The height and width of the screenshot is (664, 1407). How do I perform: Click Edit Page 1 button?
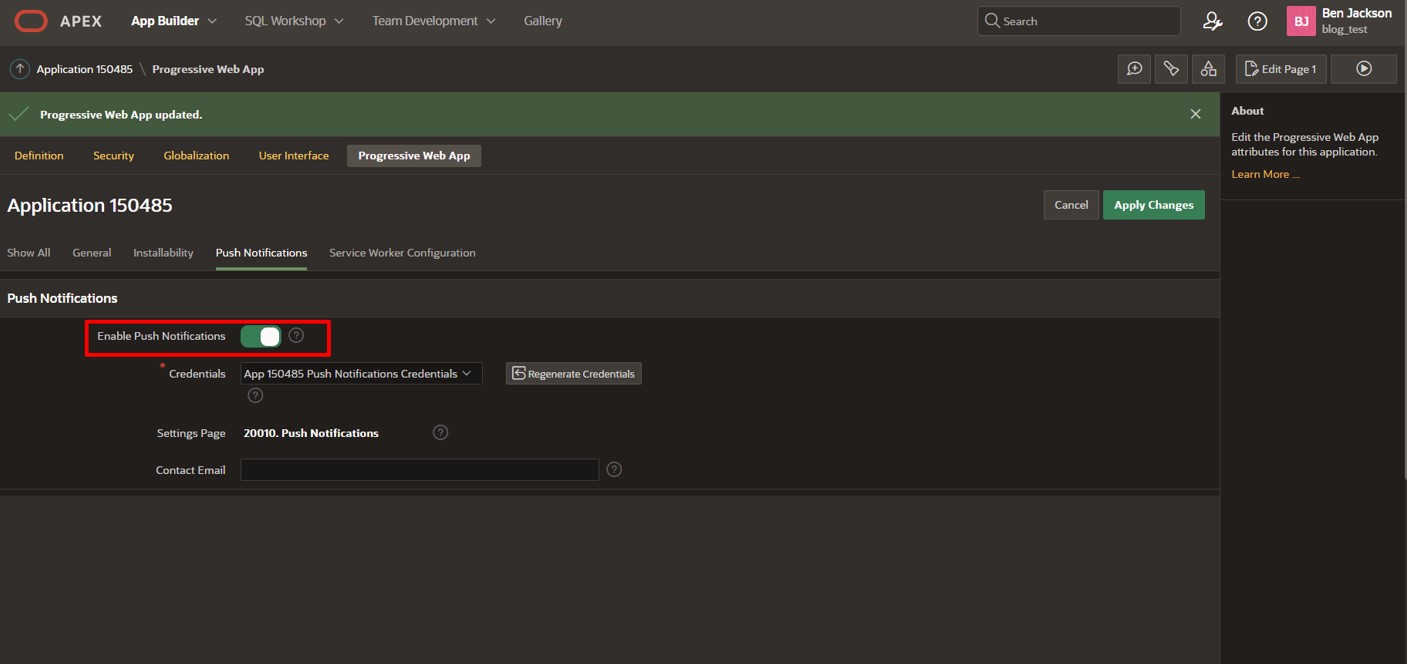[1281, 69]
